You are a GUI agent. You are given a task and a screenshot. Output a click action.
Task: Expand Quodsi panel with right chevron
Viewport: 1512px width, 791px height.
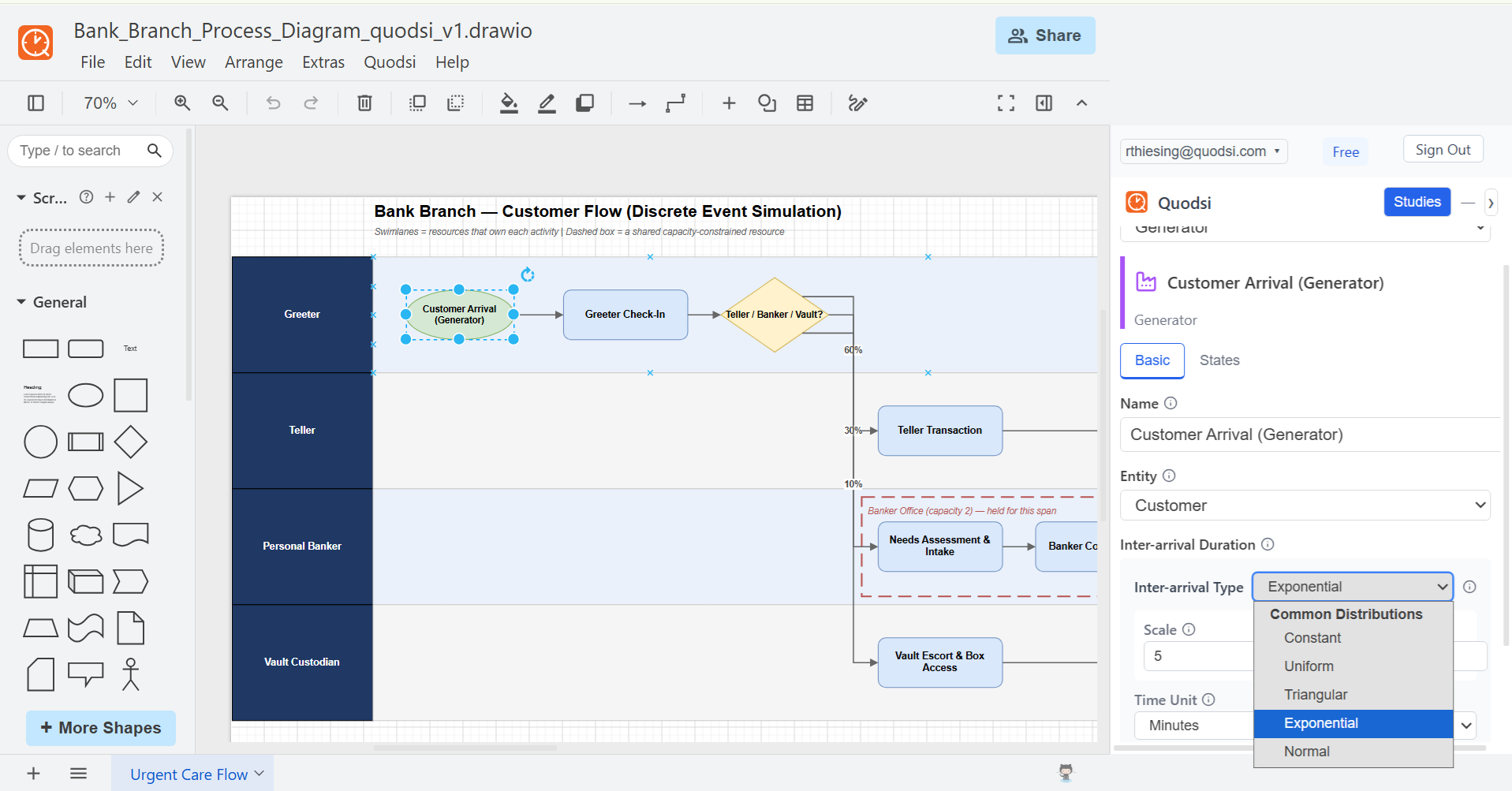point(1491,203)
